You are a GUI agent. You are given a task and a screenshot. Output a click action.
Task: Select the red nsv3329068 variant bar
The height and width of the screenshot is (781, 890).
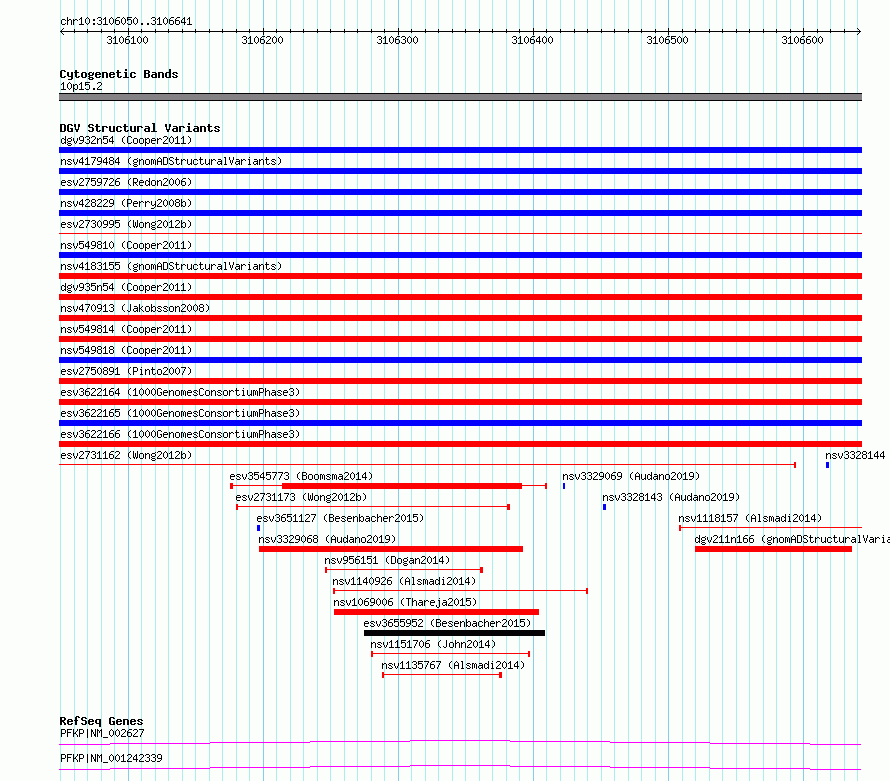[x=391, y=549]
